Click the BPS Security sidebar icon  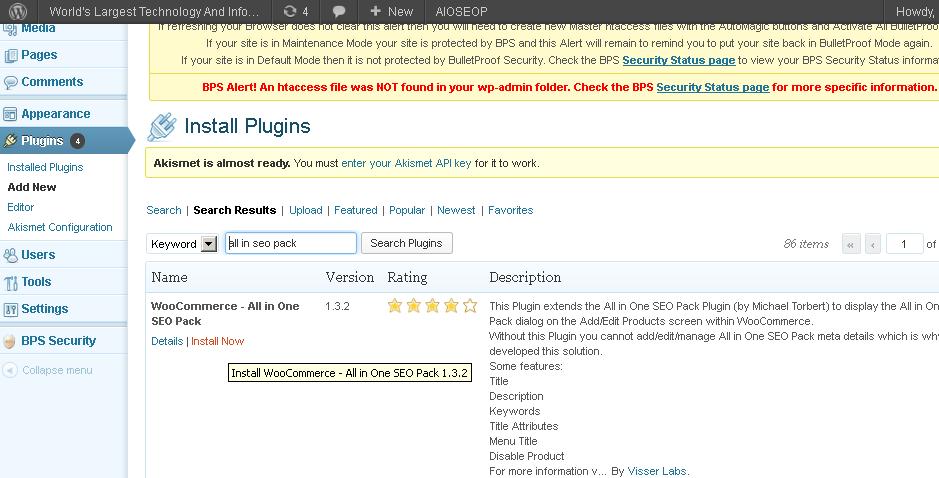(10, 341)
